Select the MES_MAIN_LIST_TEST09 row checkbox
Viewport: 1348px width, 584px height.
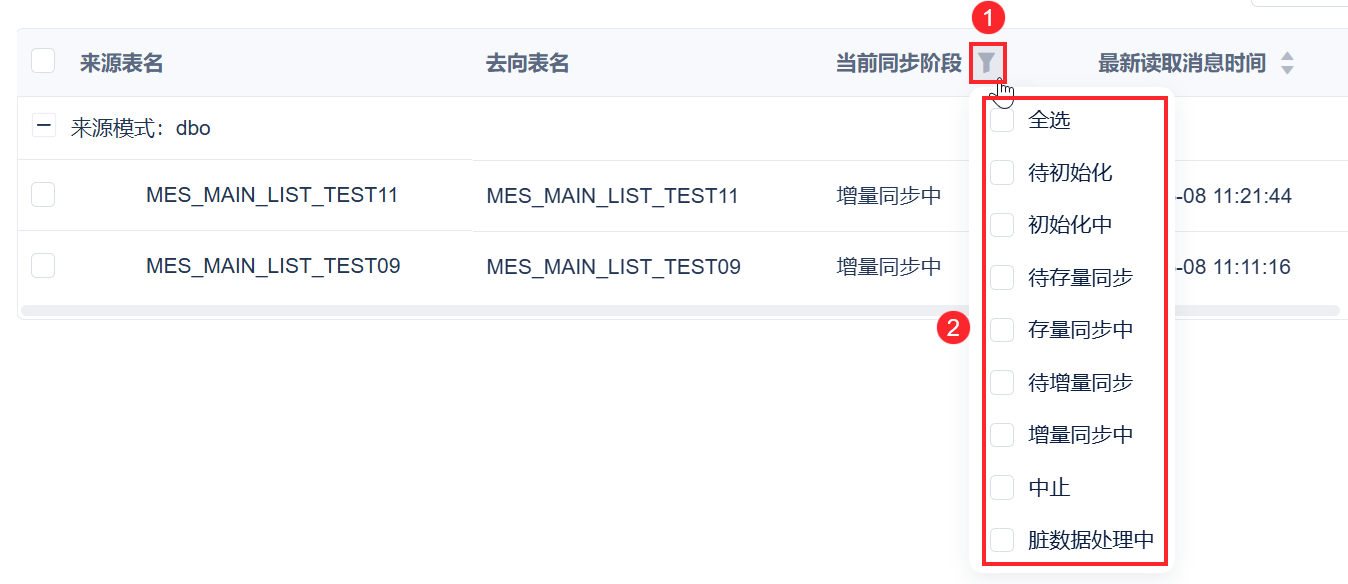[43, 266]
